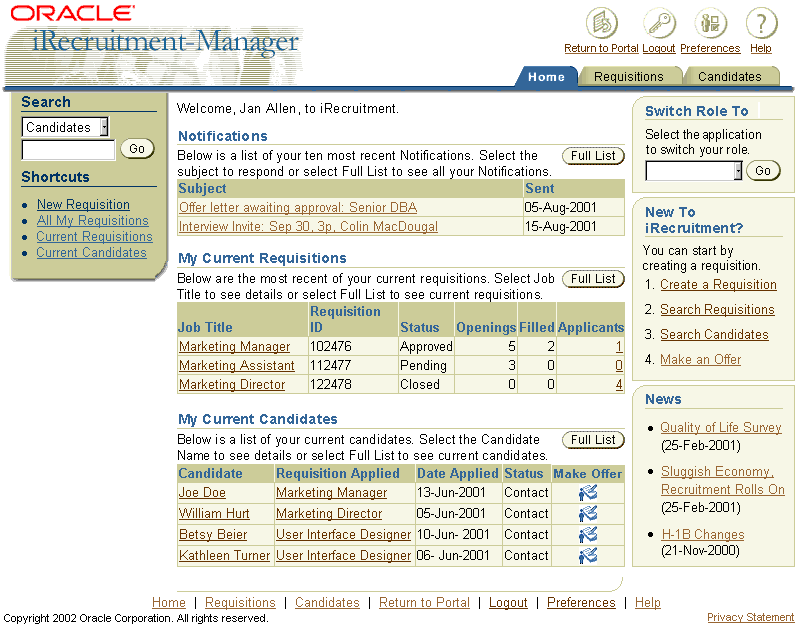Open the Search Candidates dropdown
Viewport: 800px width, 628px height.
65,127
